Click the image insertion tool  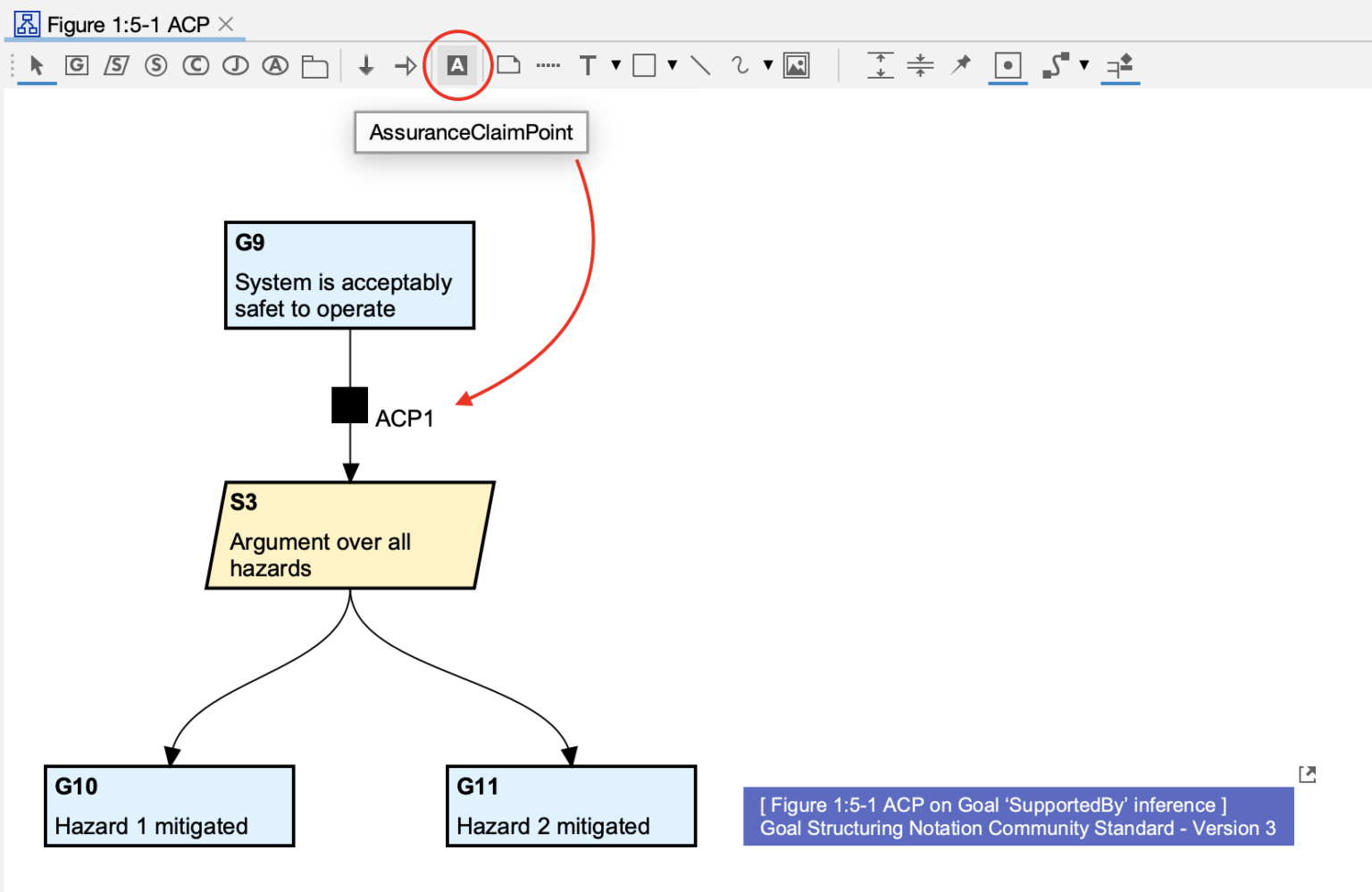796,64
